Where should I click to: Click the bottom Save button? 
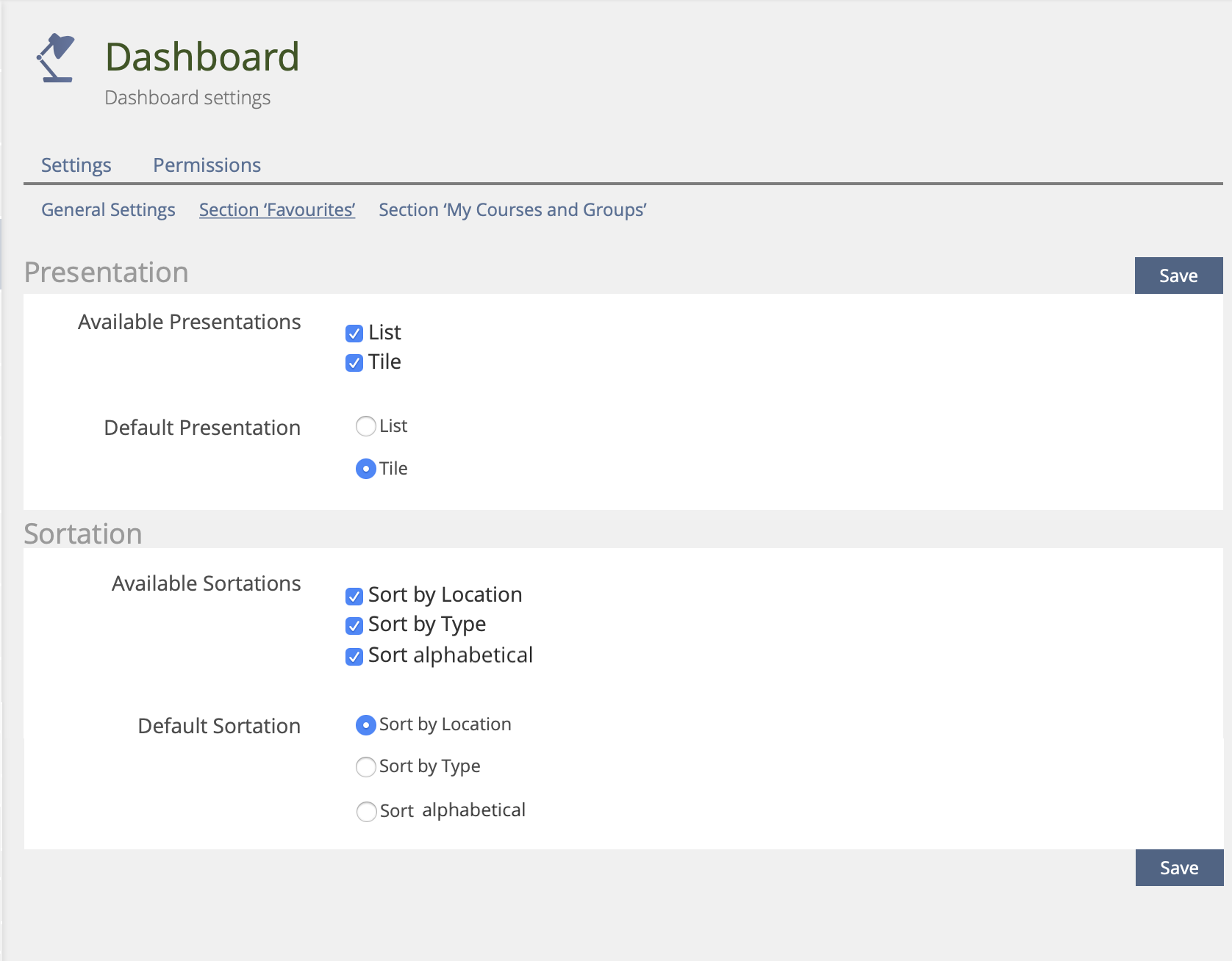click(x=1179, y=868)
